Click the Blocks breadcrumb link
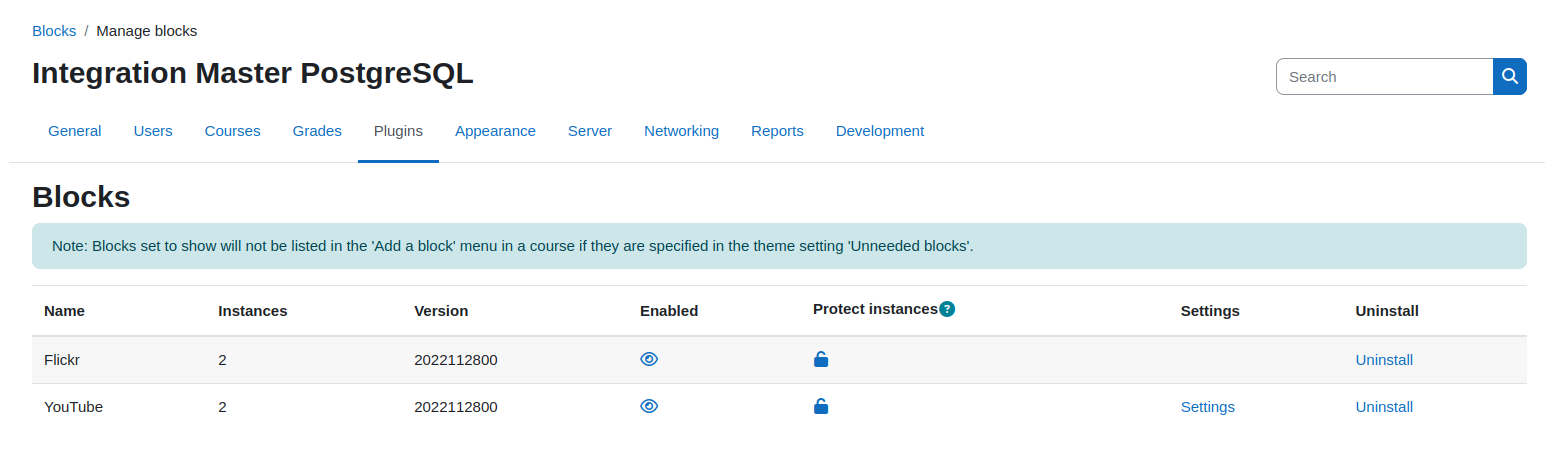Image resolution: width=1545 pixels, height=472 pixels. (x=54, y=31)
